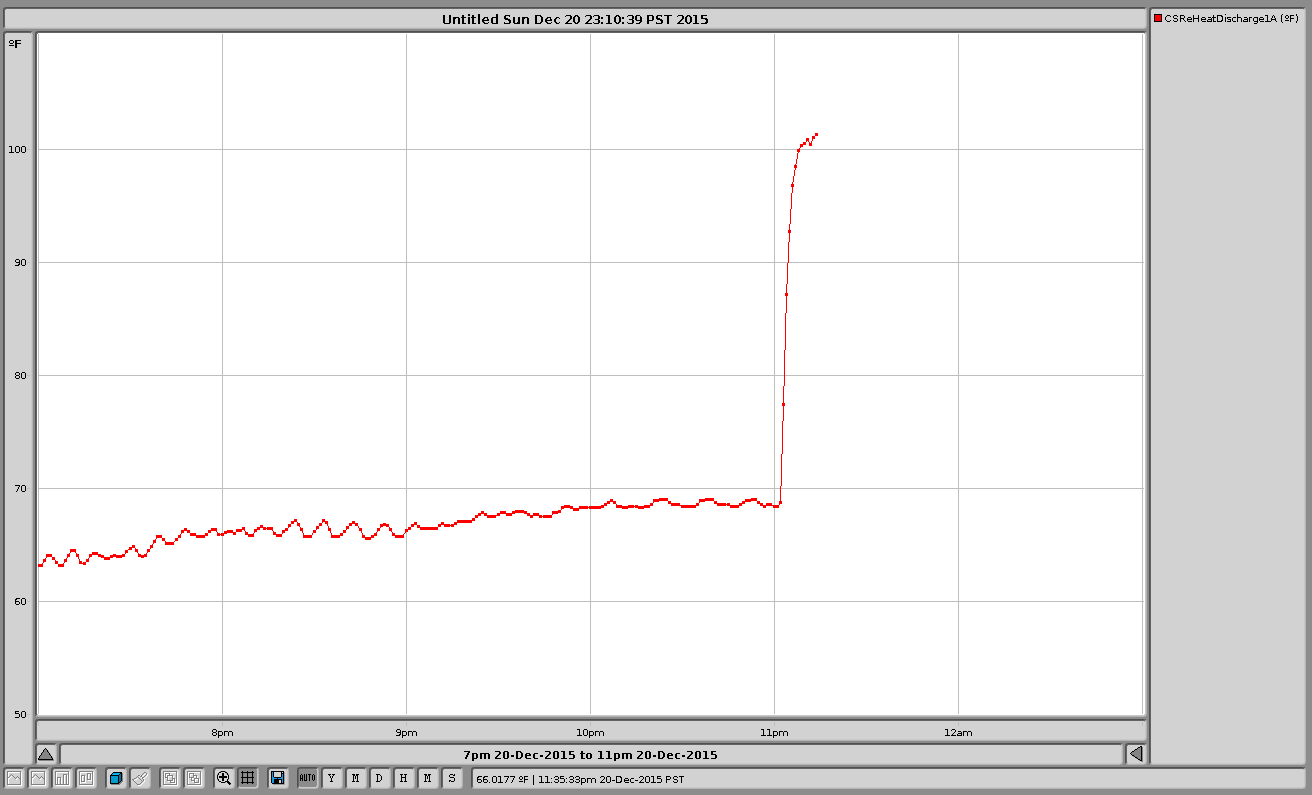1312x795 pixels.
Task: Set time range to D (day)
Action: [380, 778]
